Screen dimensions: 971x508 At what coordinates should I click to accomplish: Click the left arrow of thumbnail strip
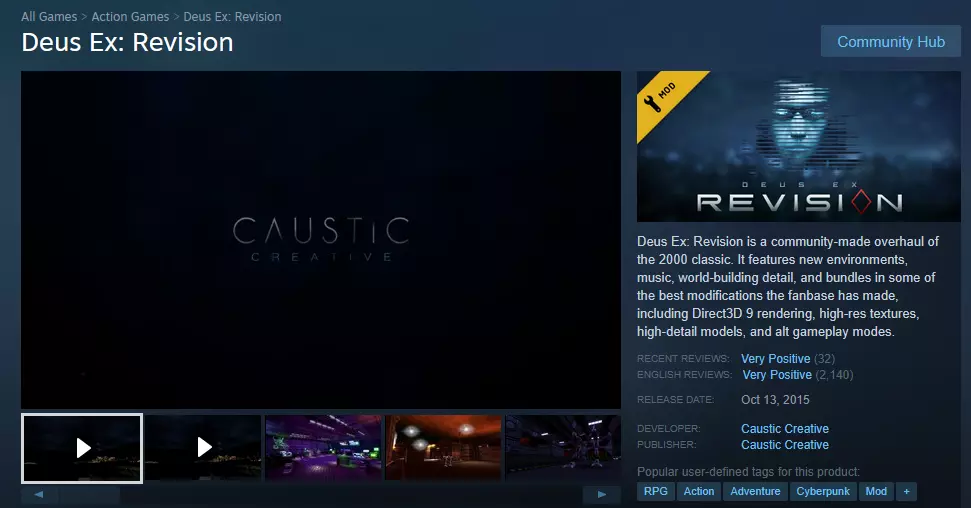[x=39, y=494]
